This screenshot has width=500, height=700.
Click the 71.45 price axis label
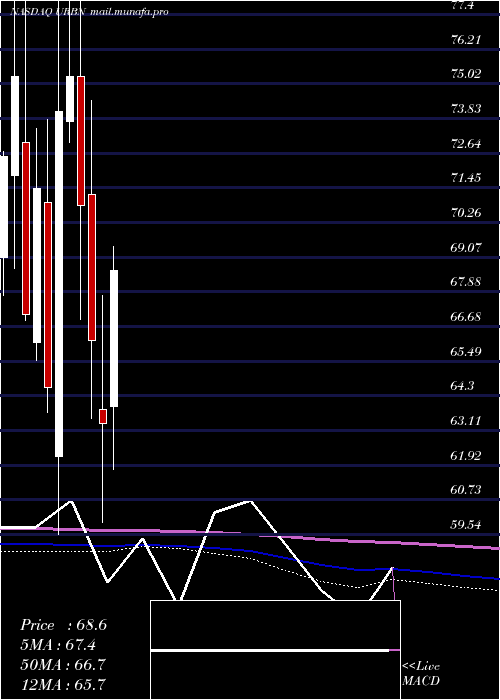pos(466,178)
